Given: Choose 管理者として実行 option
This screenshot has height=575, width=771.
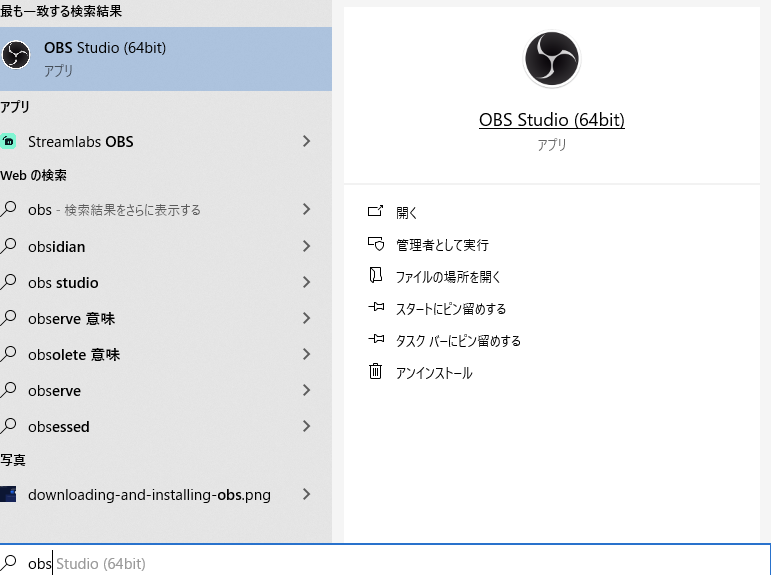Looking at the screenshot, I should point(442,244).
